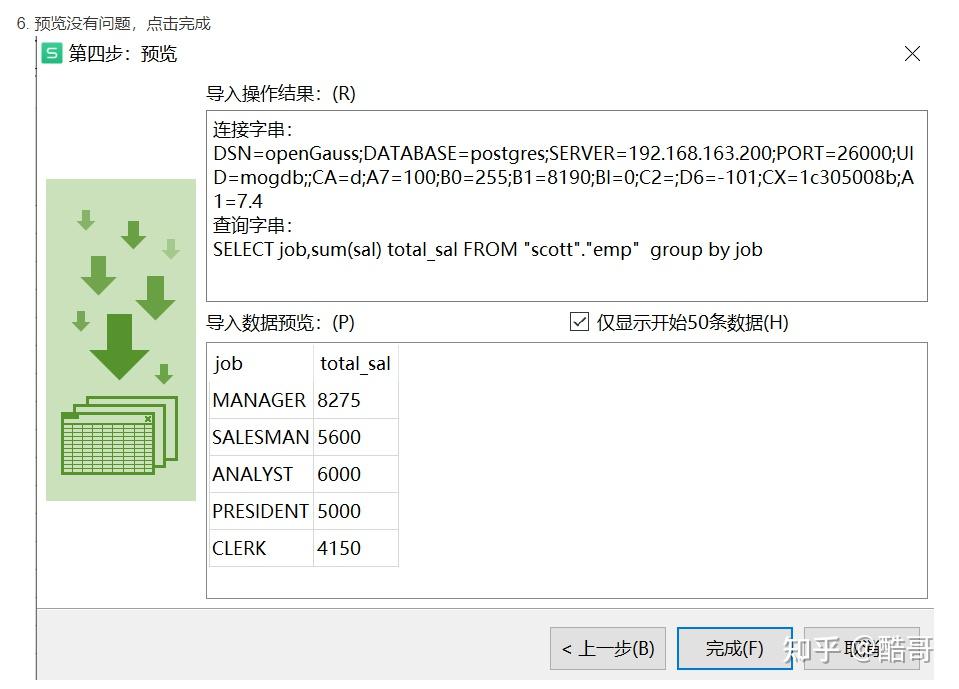The image size is (959, 689).
Task: Click the import spreadsheet illustration graphic
Action: click(x=120, y=340)
